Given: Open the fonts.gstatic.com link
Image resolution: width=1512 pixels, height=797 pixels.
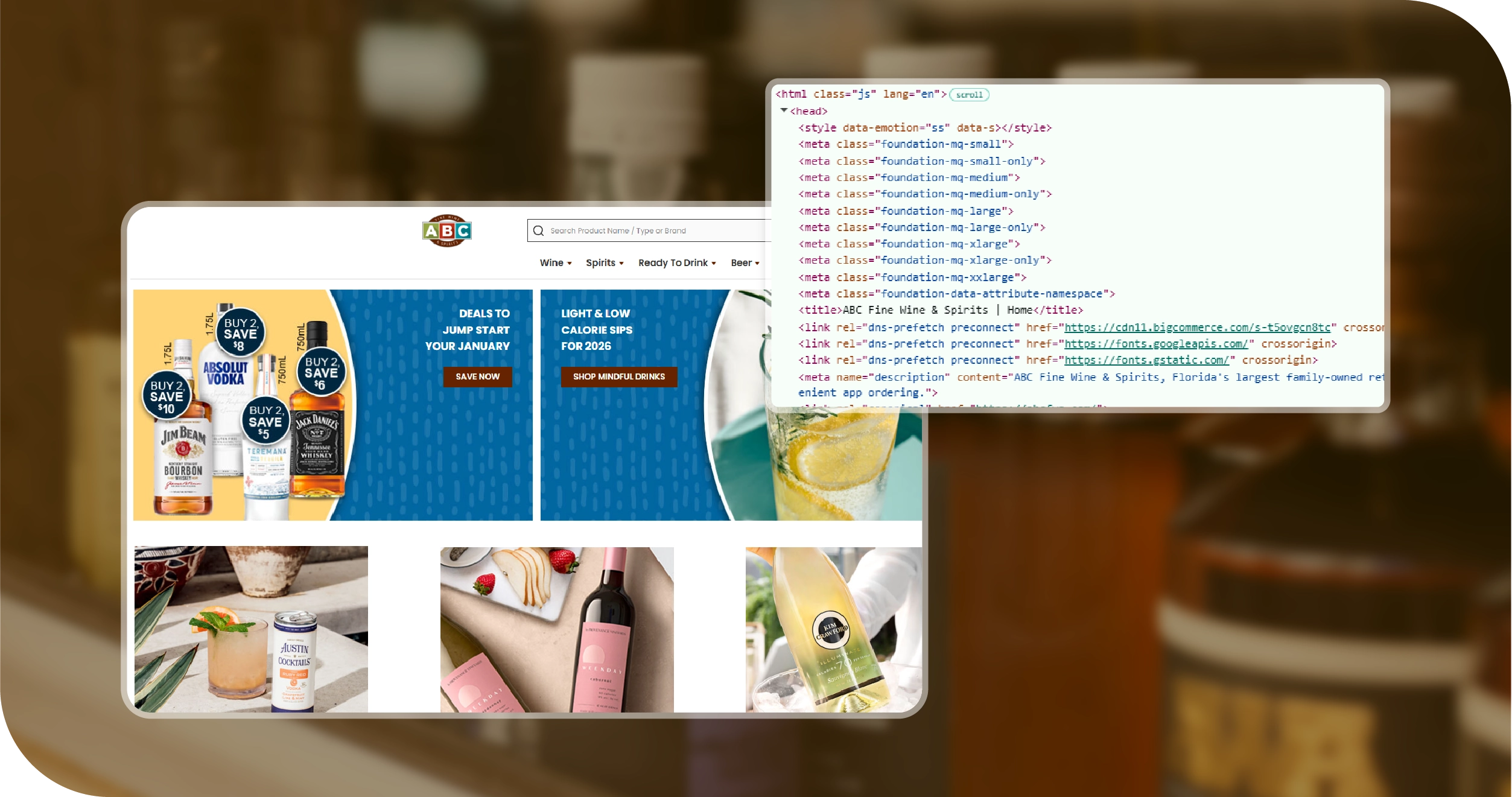Looking at the screenshot, I should (1146, 360).
